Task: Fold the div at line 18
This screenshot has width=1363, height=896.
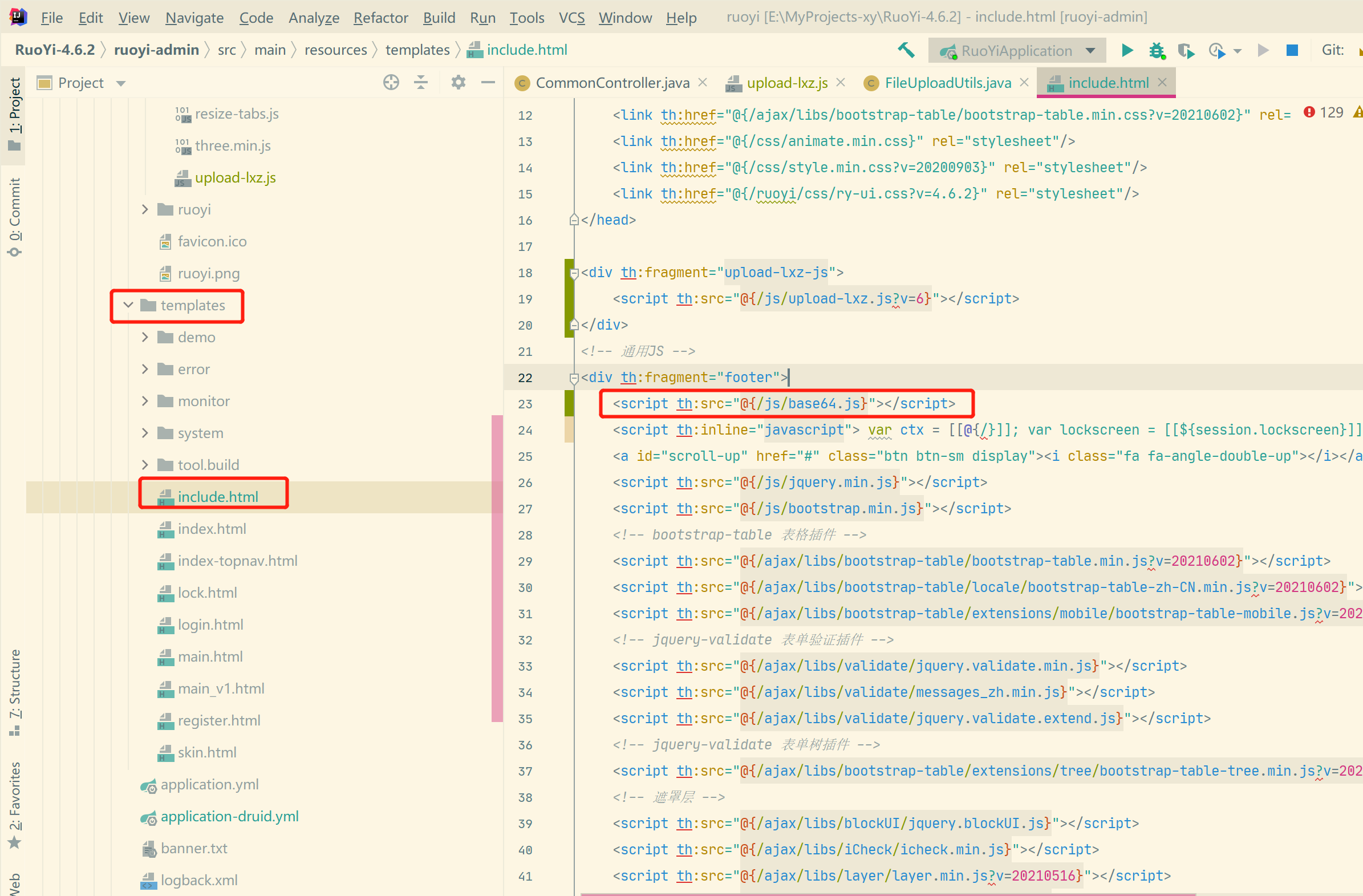Action: (574, 273)
